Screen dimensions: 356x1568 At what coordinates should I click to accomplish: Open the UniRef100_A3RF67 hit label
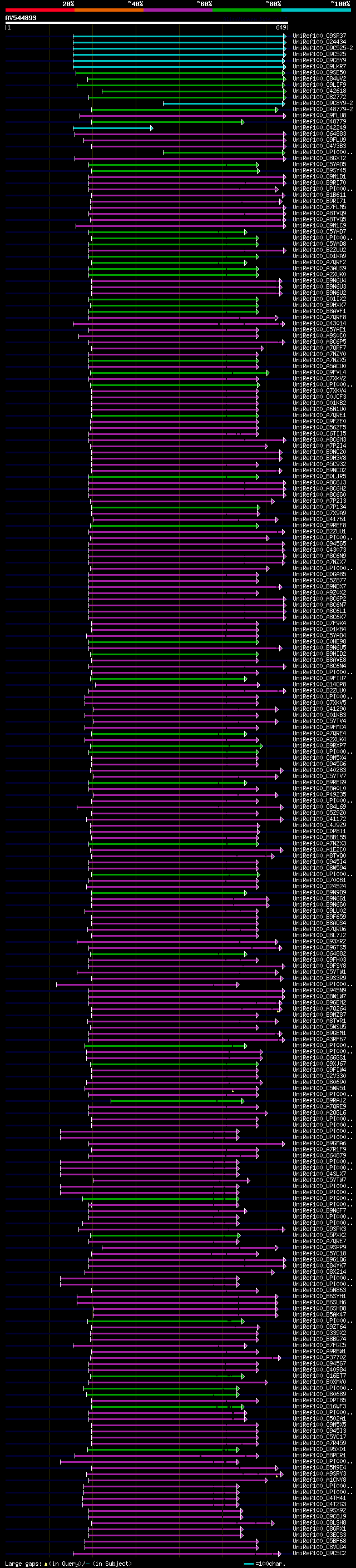point(319,1040)
